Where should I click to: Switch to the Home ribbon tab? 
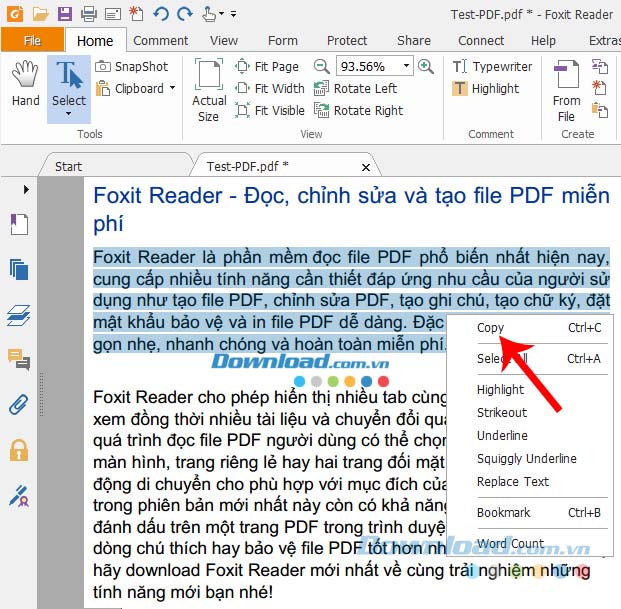(x=95, y=41)
